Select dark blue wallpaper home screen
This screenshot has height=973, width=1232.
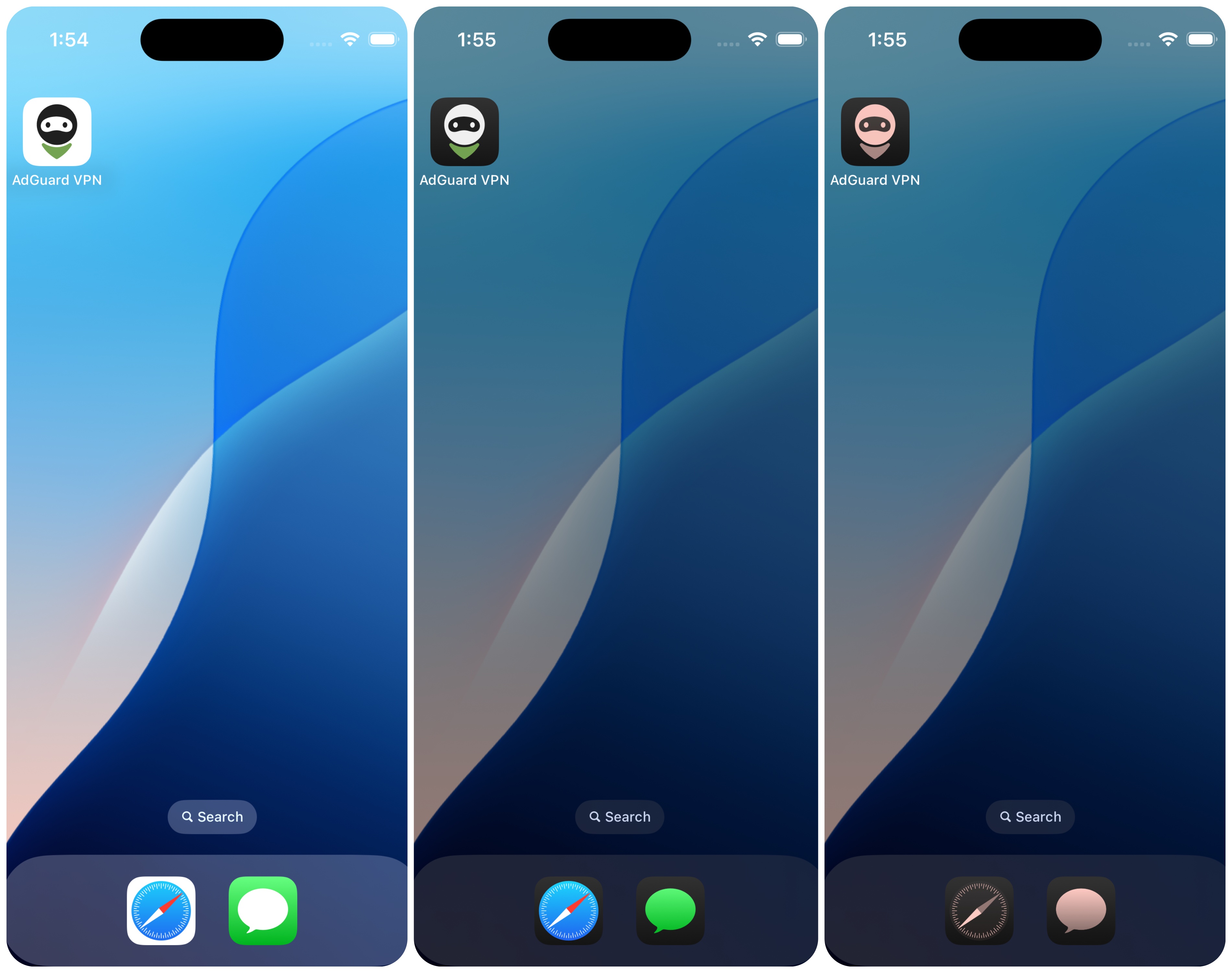click(616, 486)
